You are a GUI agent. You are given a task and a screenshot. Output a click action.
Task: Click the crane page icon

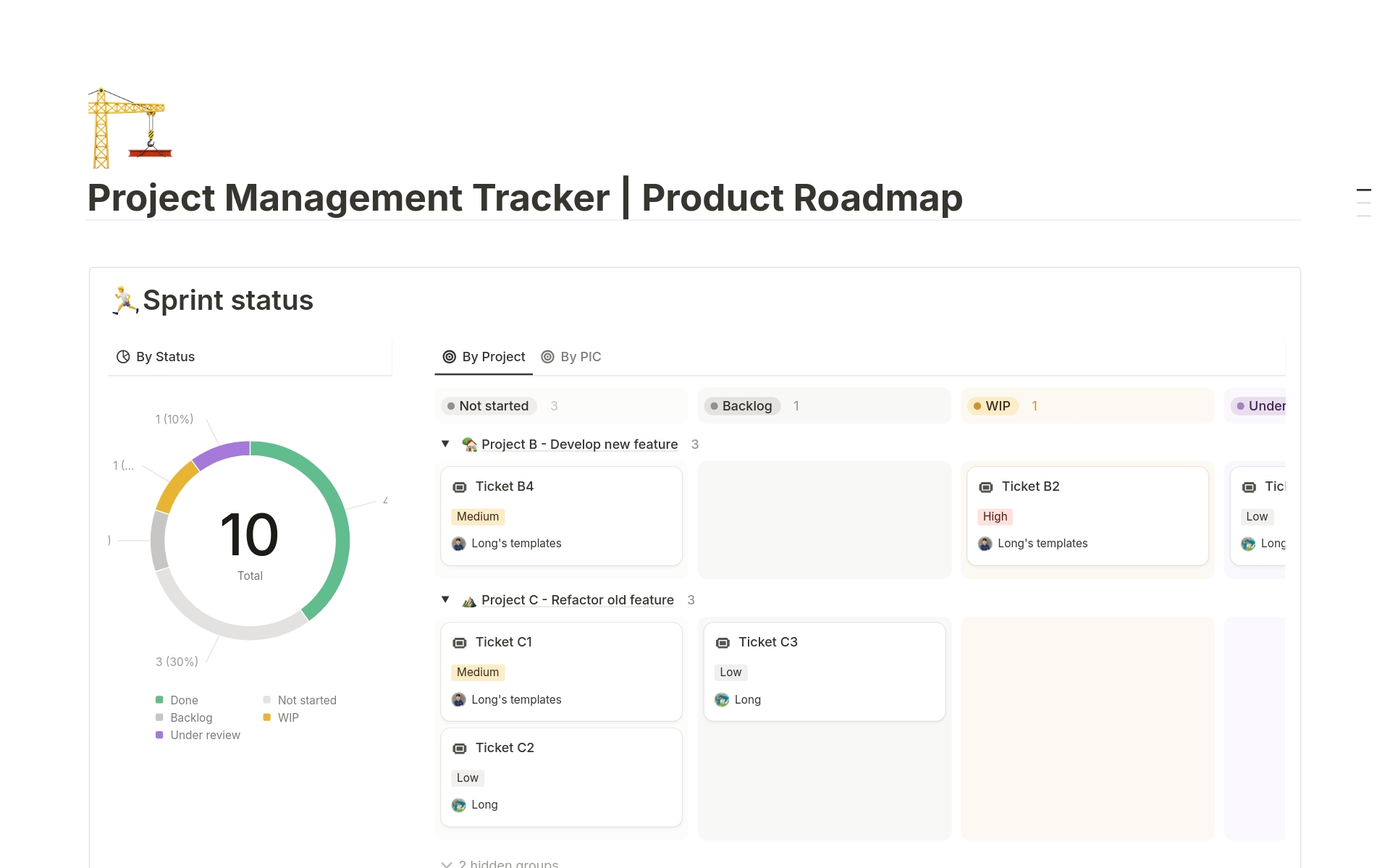[x=130, y=128]
